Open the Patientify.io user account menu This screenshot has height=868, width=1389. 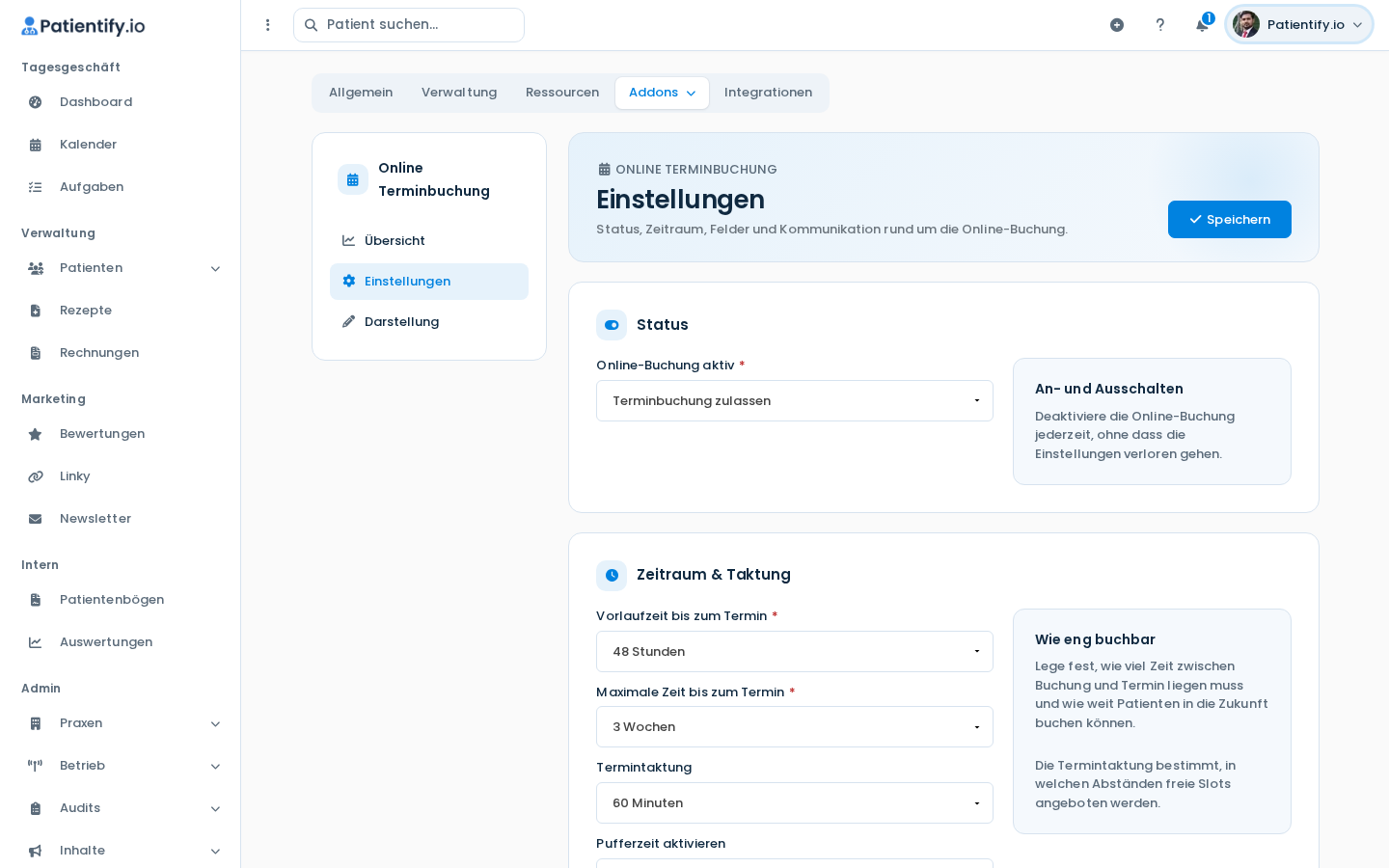1299,25
